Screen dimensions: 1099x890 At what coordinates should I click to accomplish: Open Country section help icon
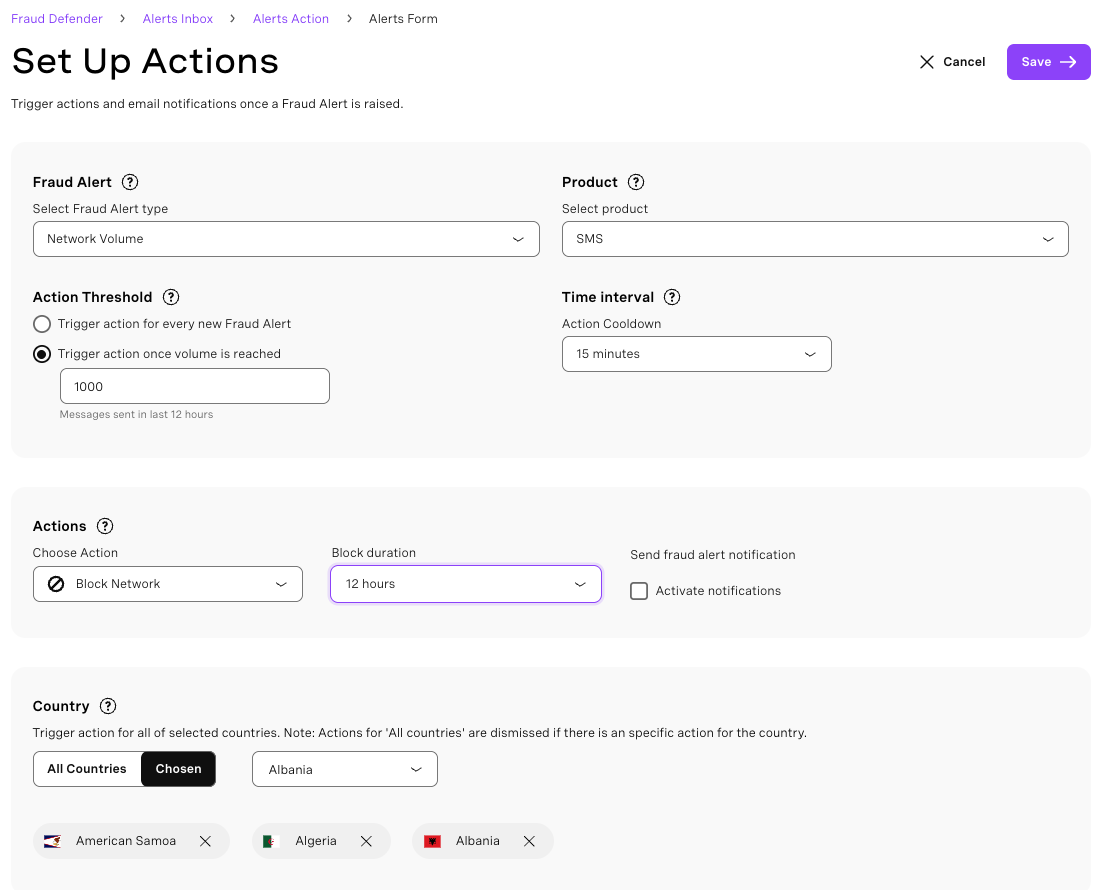point(108,706)
